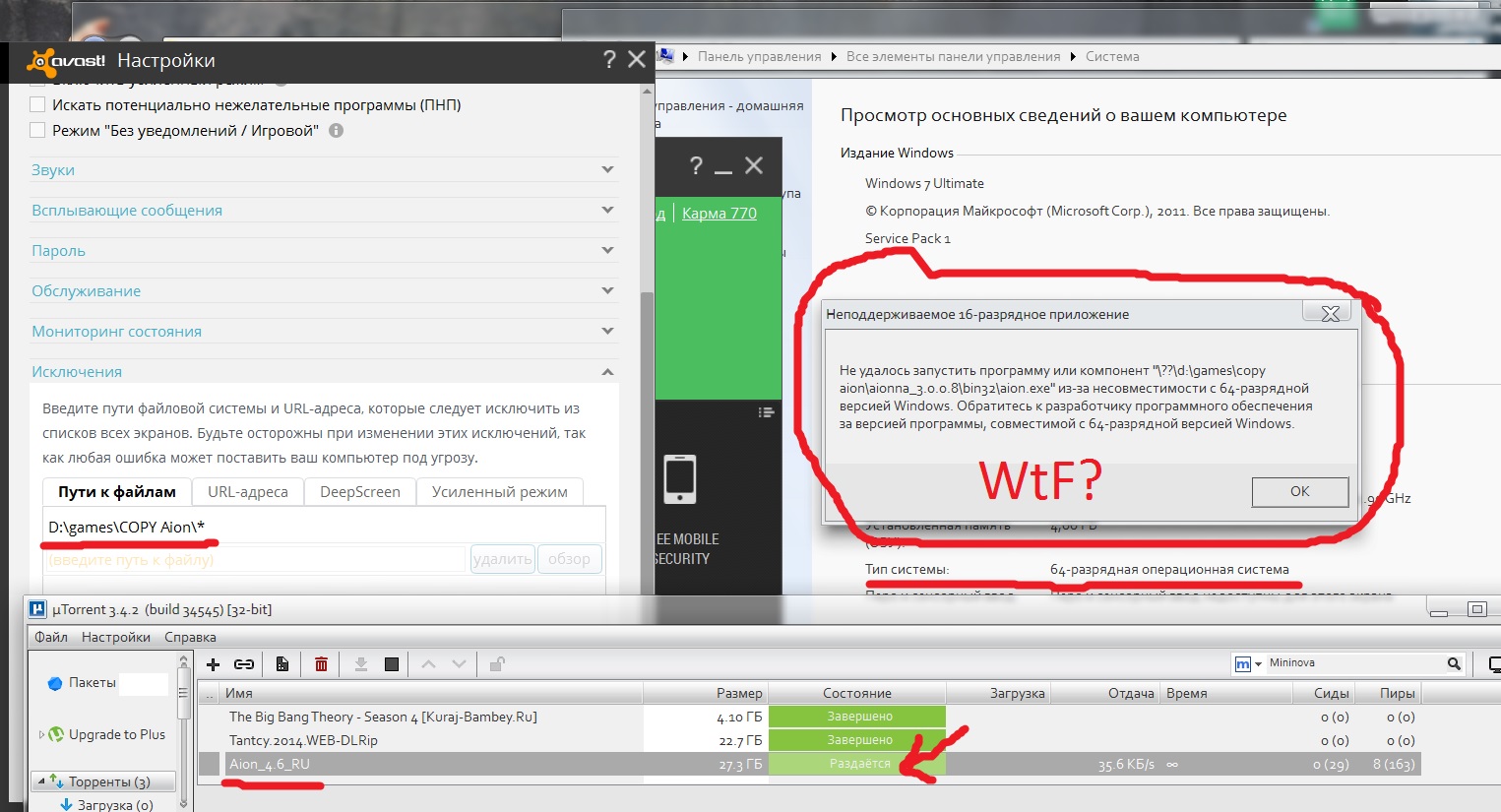Click the обзор browse button
This screenshot has height=812, width=1501.
click(569, 559)
